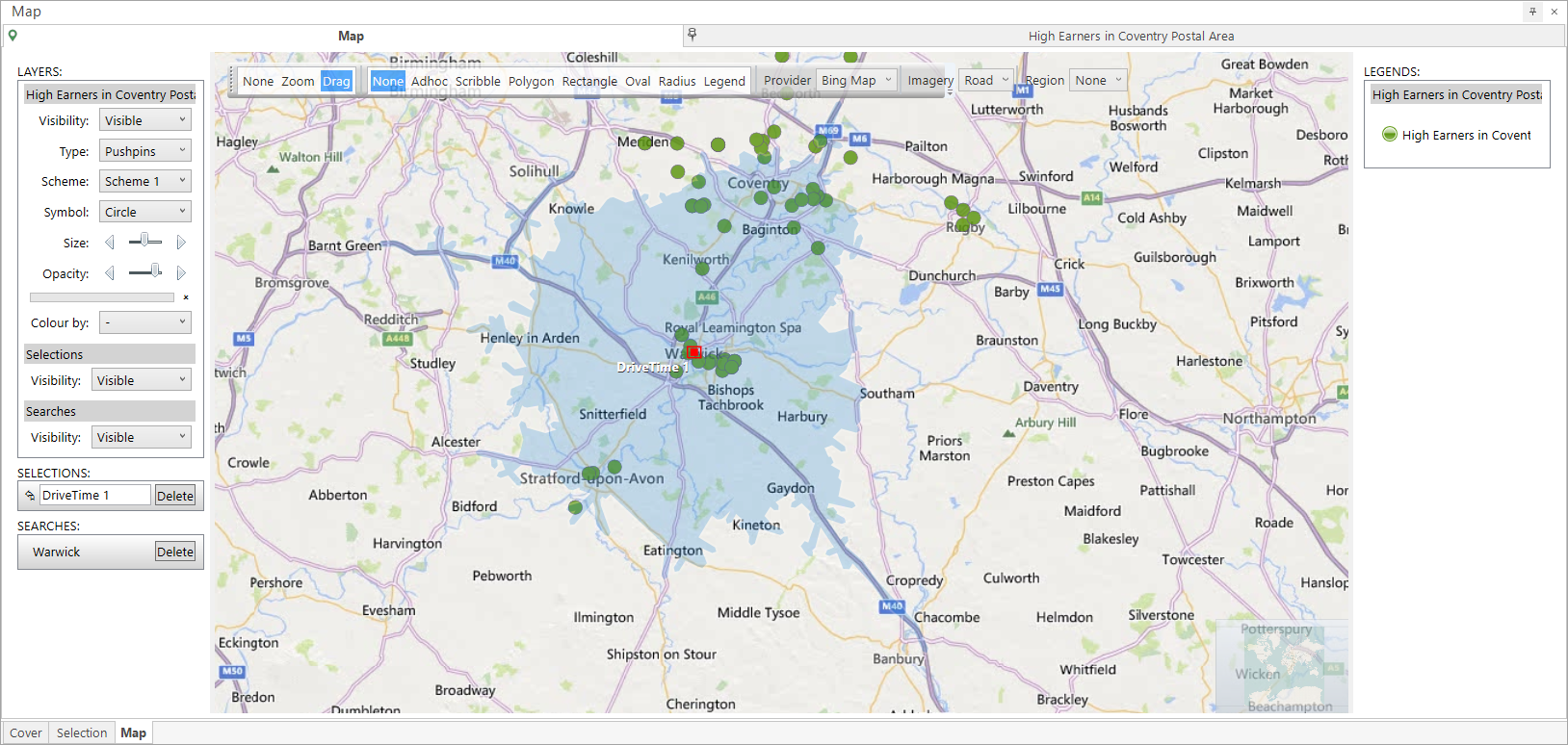Click the auto-hide pin icon in the Map title bar
The height and width of the screenshot is (745, 1568).
click(x=1532, y=12)
